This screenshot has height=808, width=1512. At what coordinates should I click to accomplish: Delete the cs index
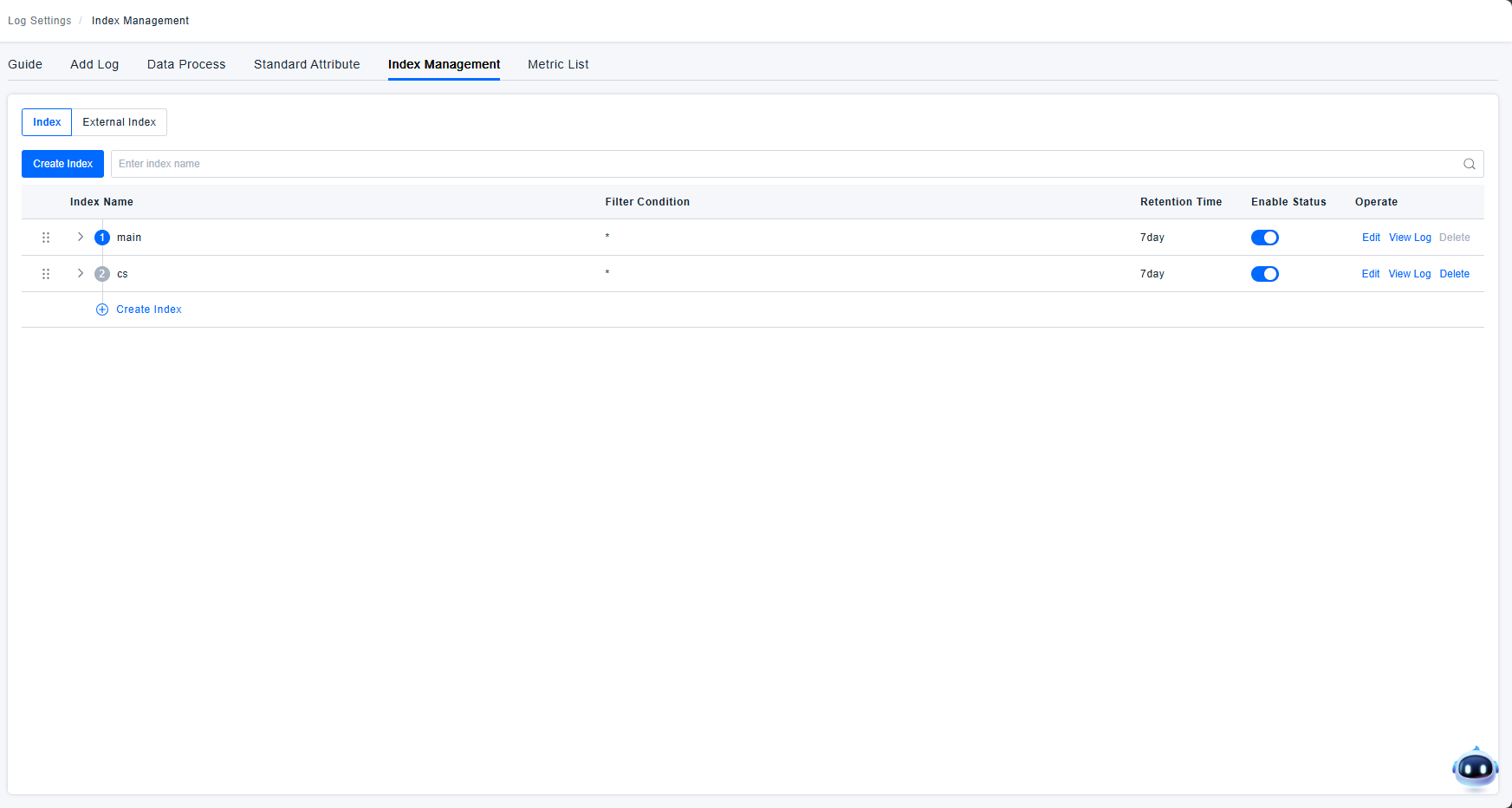[1454, 274]
